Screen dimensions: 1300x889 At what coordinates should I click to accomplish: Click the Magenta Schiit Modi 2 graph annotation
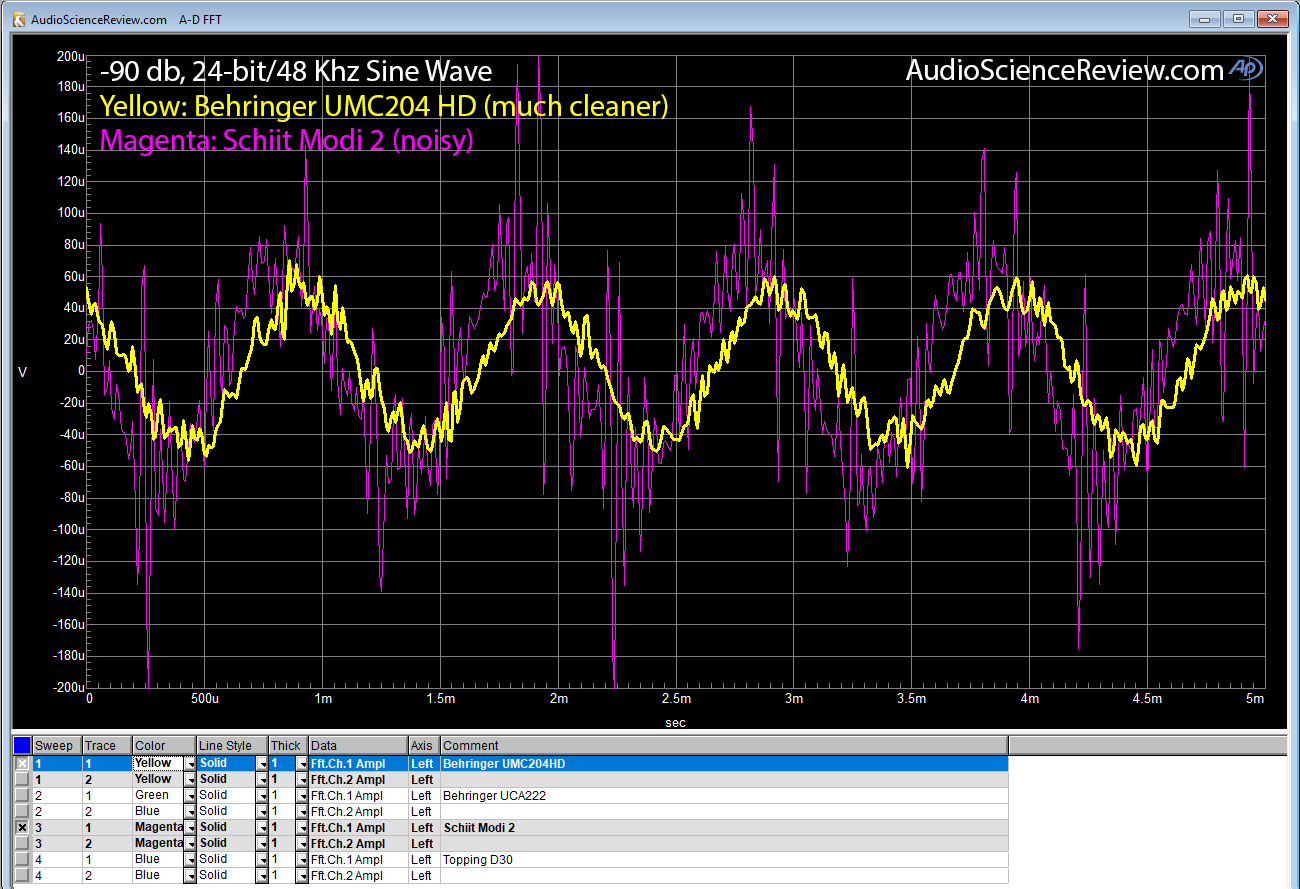tap(287, 141)
